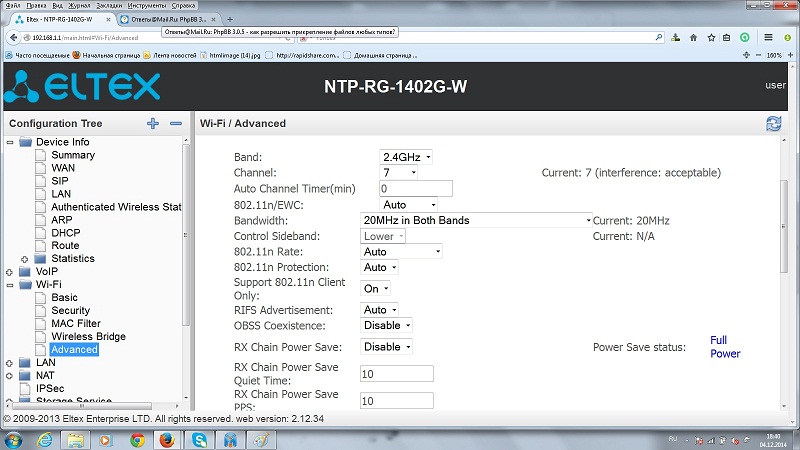Open Windows Explorer from the taskbar
800x450 pixels.
coord(76,440)
